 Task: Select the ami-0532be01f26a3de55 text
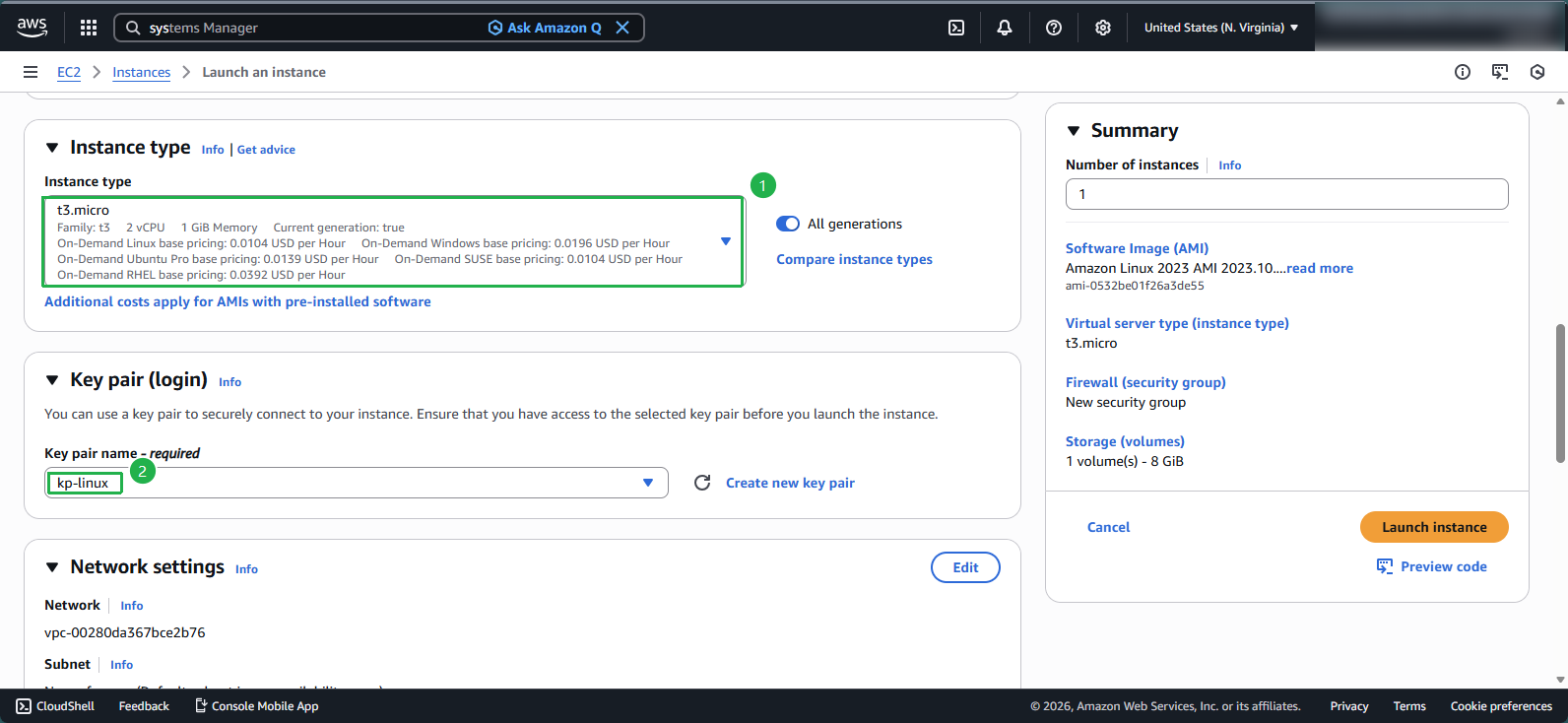point(1135,286)
